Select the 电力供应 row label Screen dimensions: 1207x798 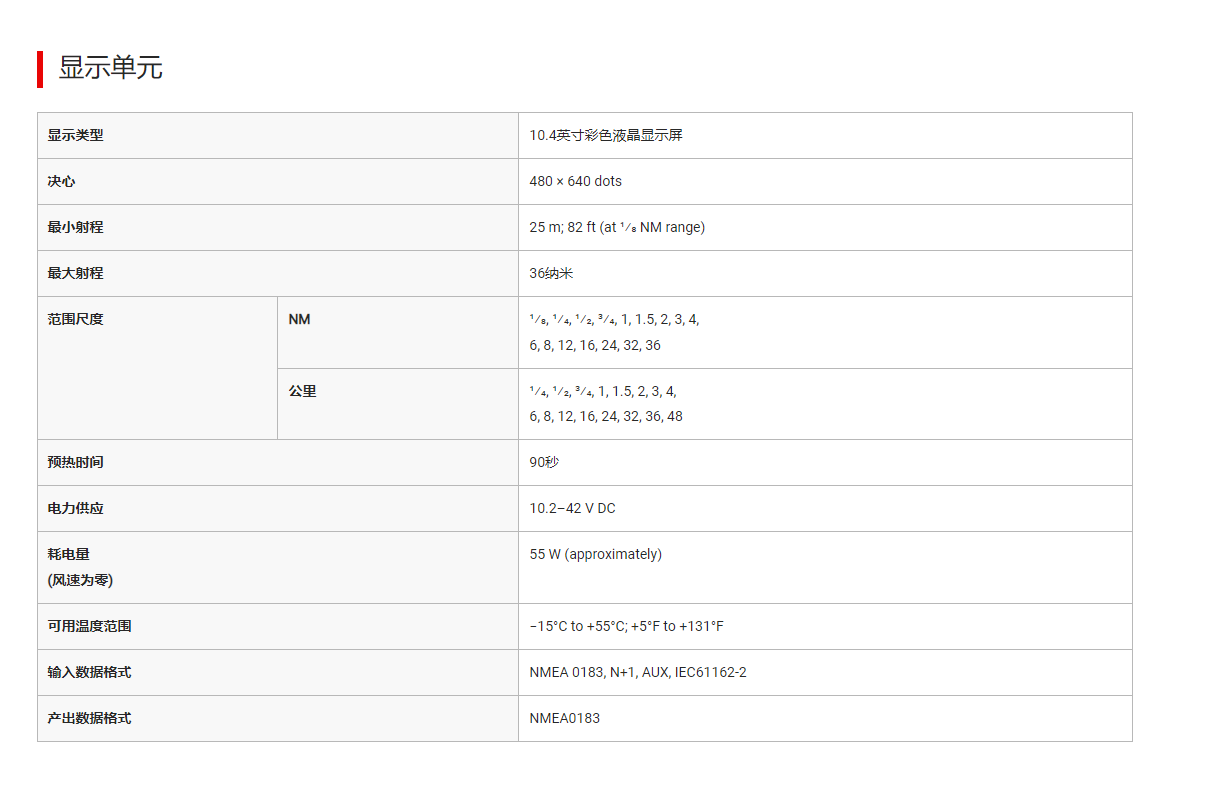coord(75,508)
